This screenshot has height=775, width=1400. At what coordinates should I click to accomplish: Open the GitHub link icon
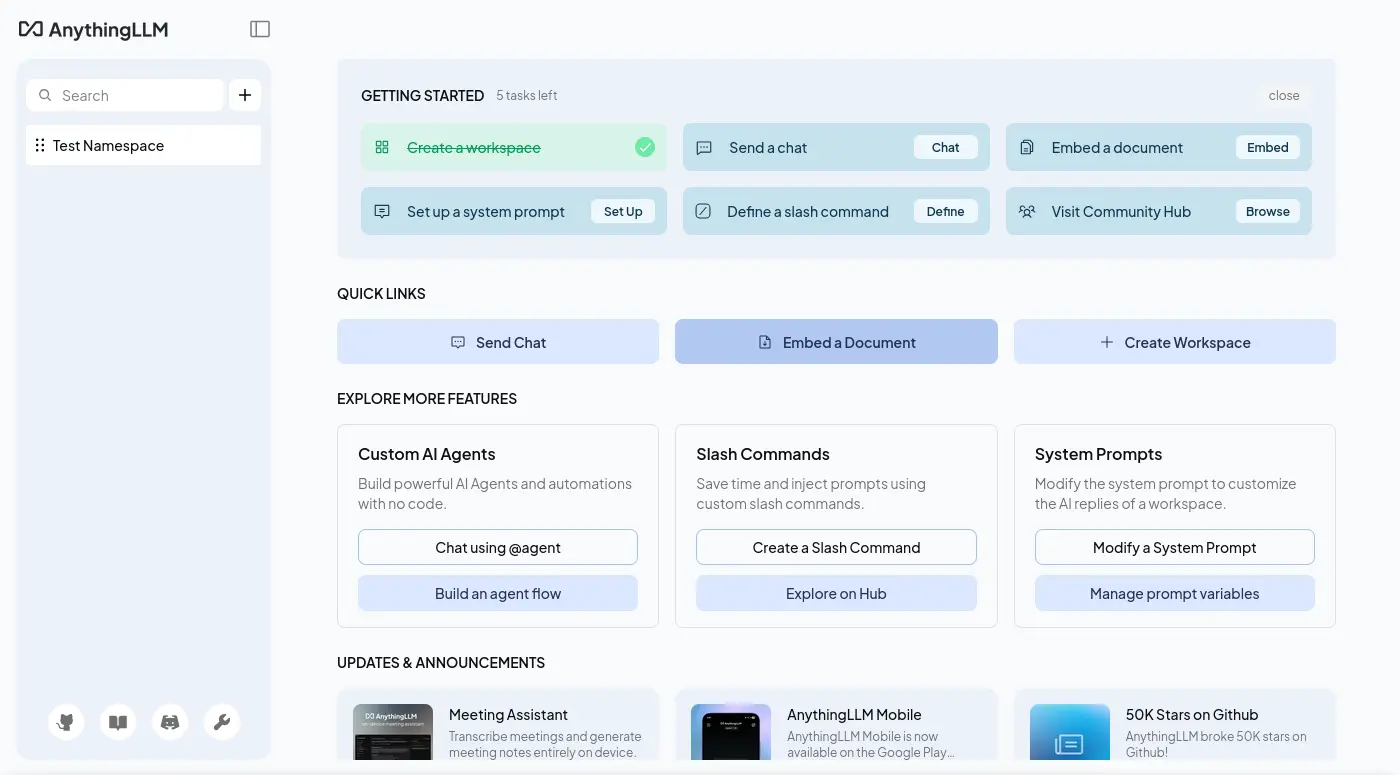pos(66,722)
